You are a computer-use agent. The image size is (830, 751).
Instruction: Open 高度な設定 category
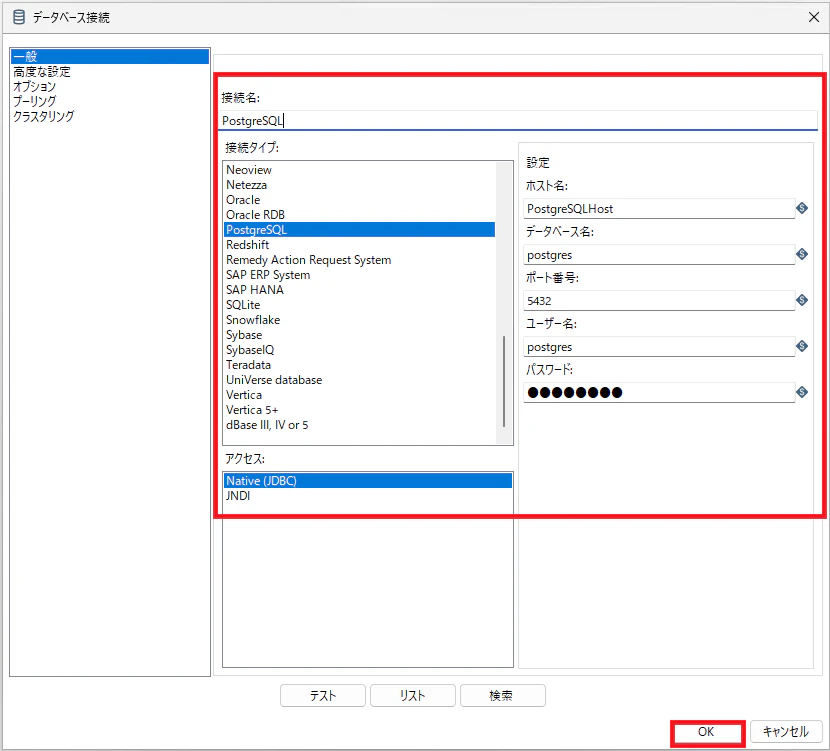(x=42, y=71)
